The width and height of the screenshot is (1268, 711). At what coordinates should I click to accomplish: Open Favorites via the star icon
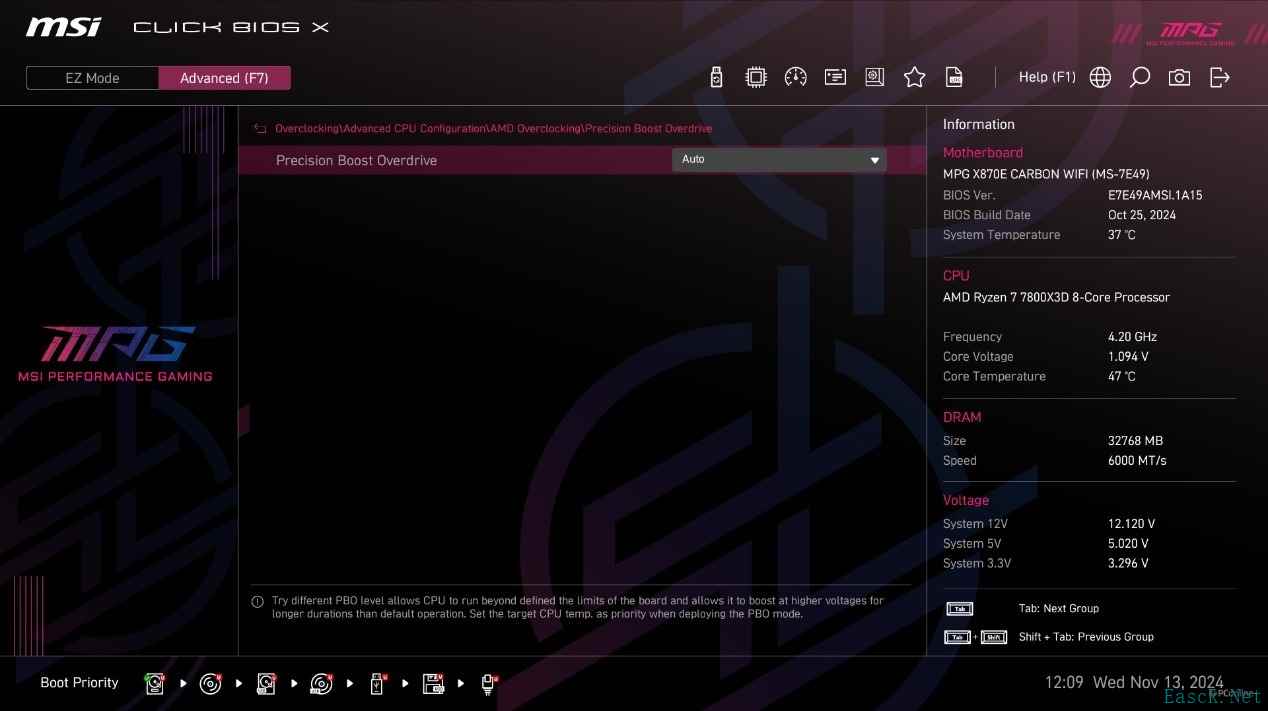coord(914,77)
